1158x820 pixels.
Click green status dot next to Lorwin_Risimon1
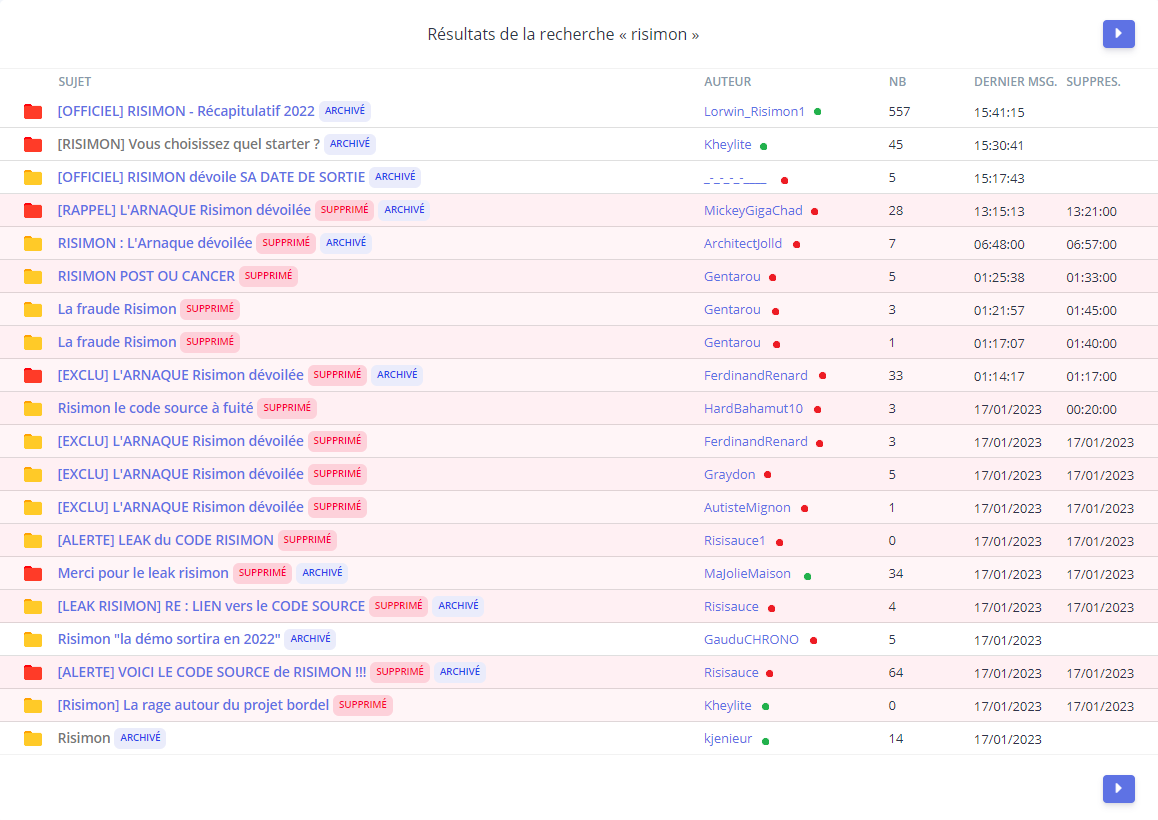[x=817, y=112]
